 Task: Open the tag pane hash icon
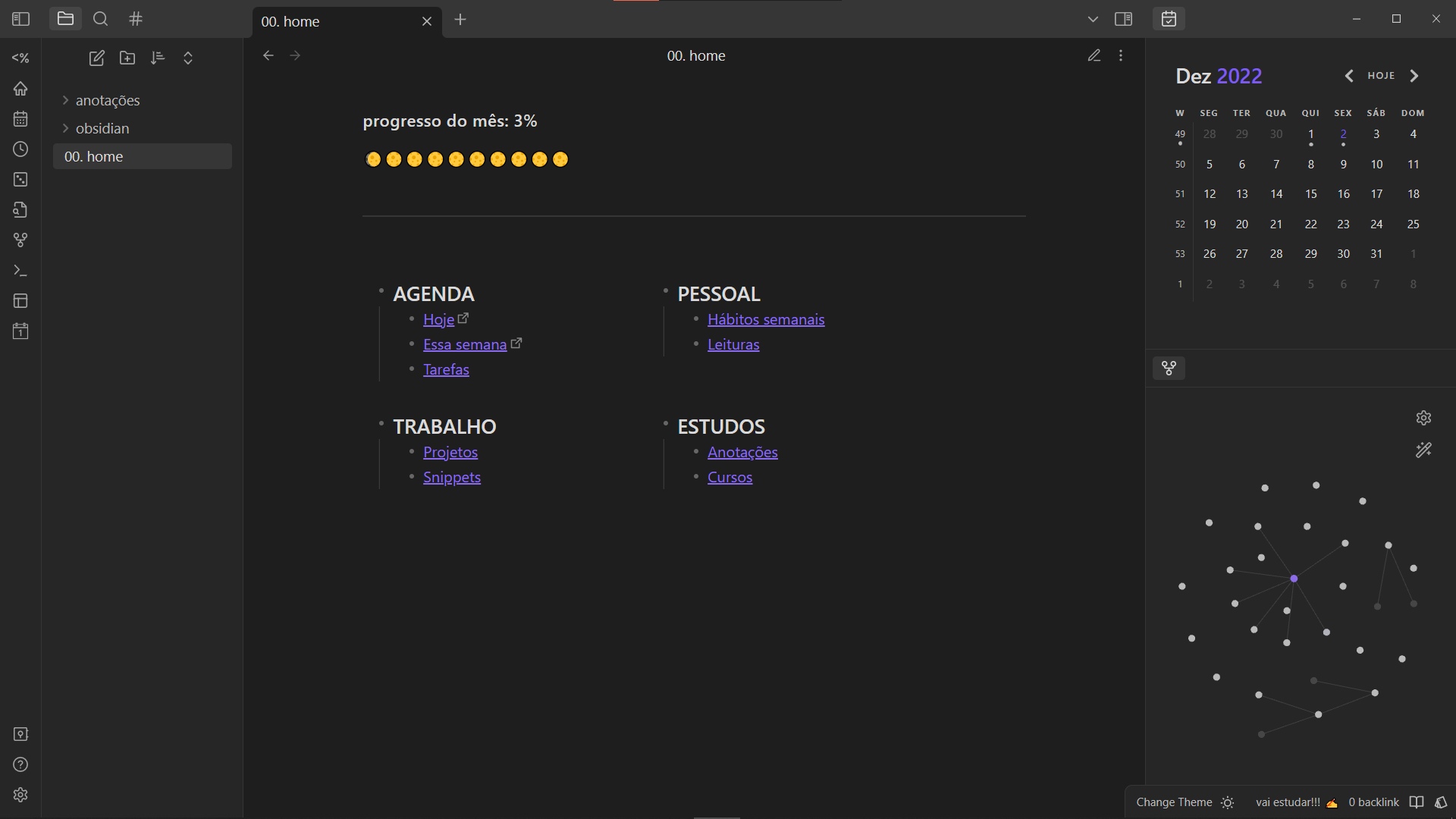click(136, 19)
